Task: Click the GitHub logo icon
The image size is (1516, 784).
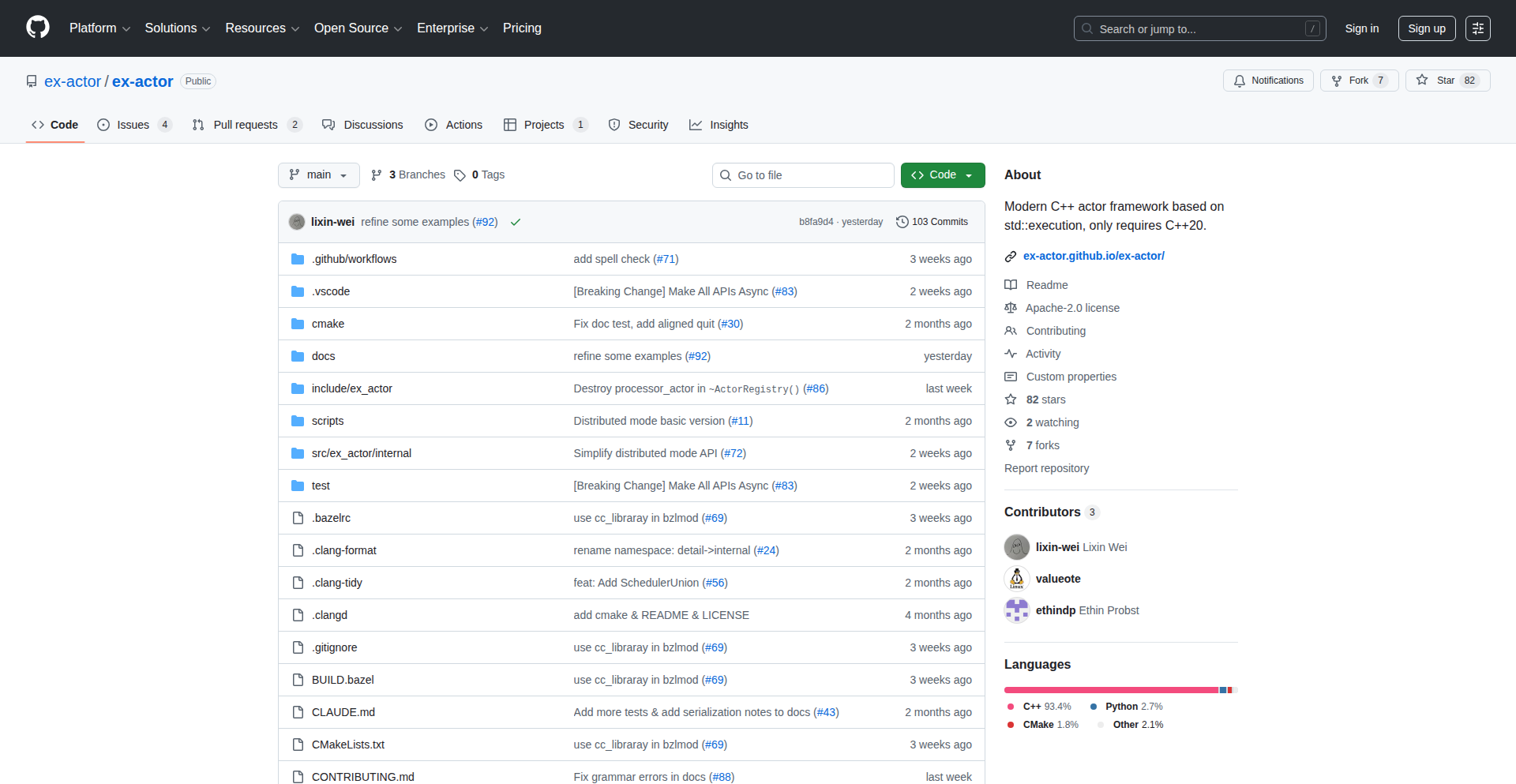Action: [x=38, y=28]
